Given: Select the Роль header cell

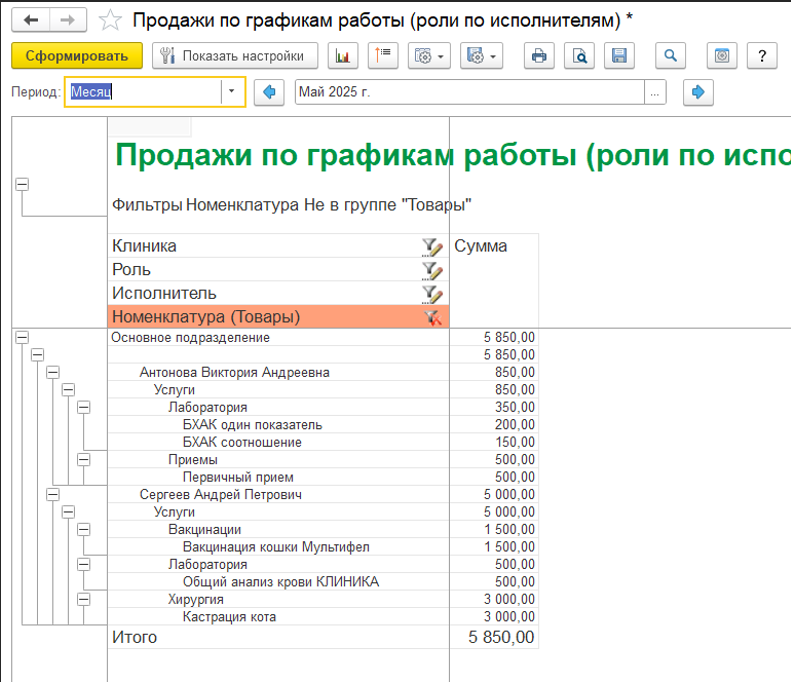Looking at the screenshot, I should point(278,269).
